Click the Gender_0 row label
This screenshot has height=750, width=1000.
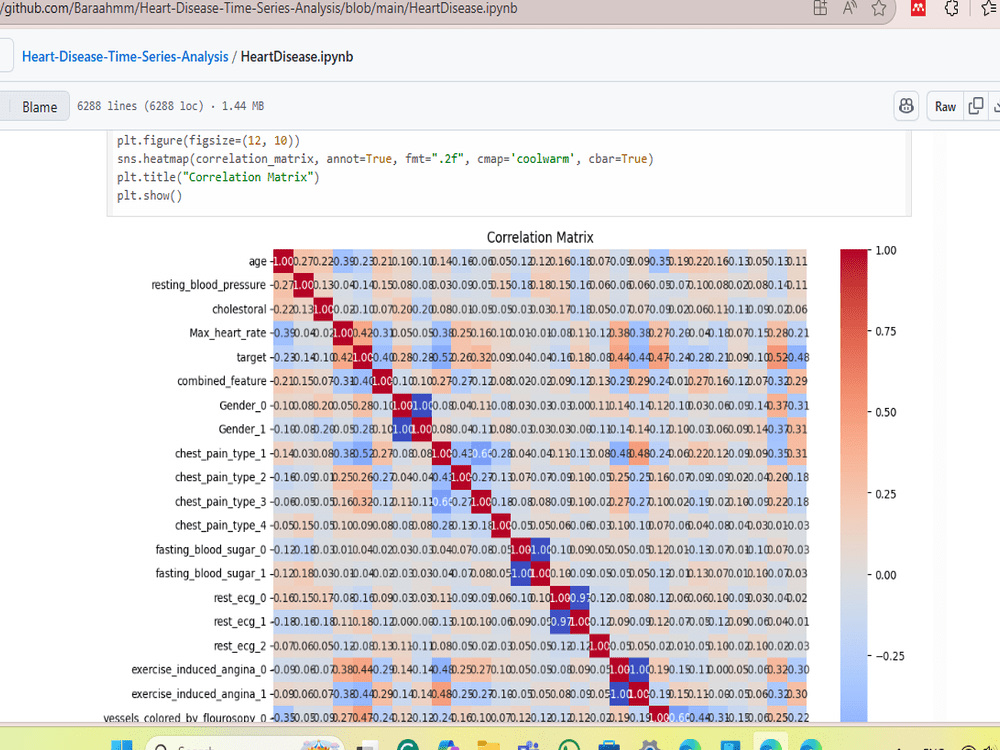pos(242,406)
